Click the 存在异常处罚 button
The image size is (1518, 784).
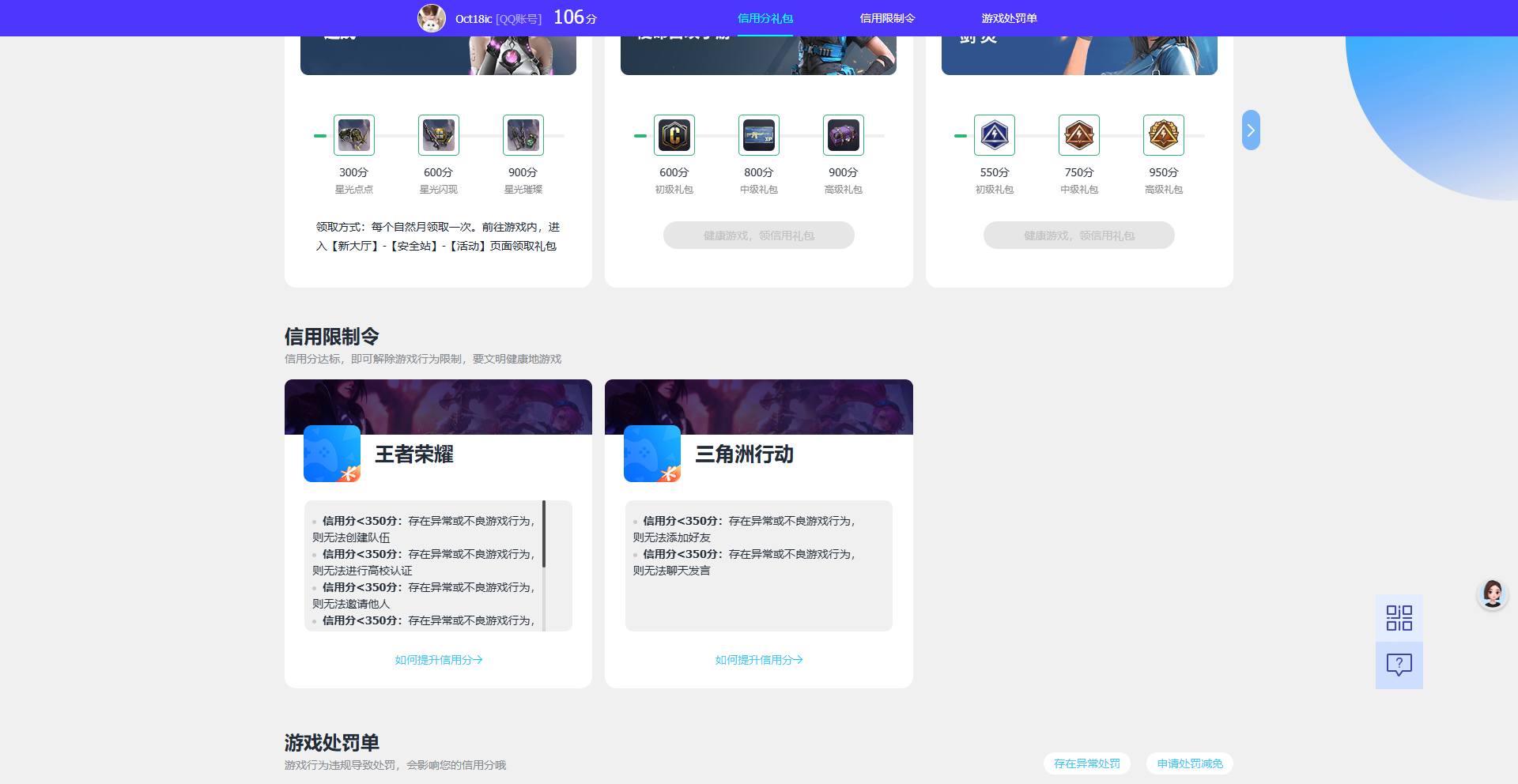pyautogui.click(x=1087, y=763)
